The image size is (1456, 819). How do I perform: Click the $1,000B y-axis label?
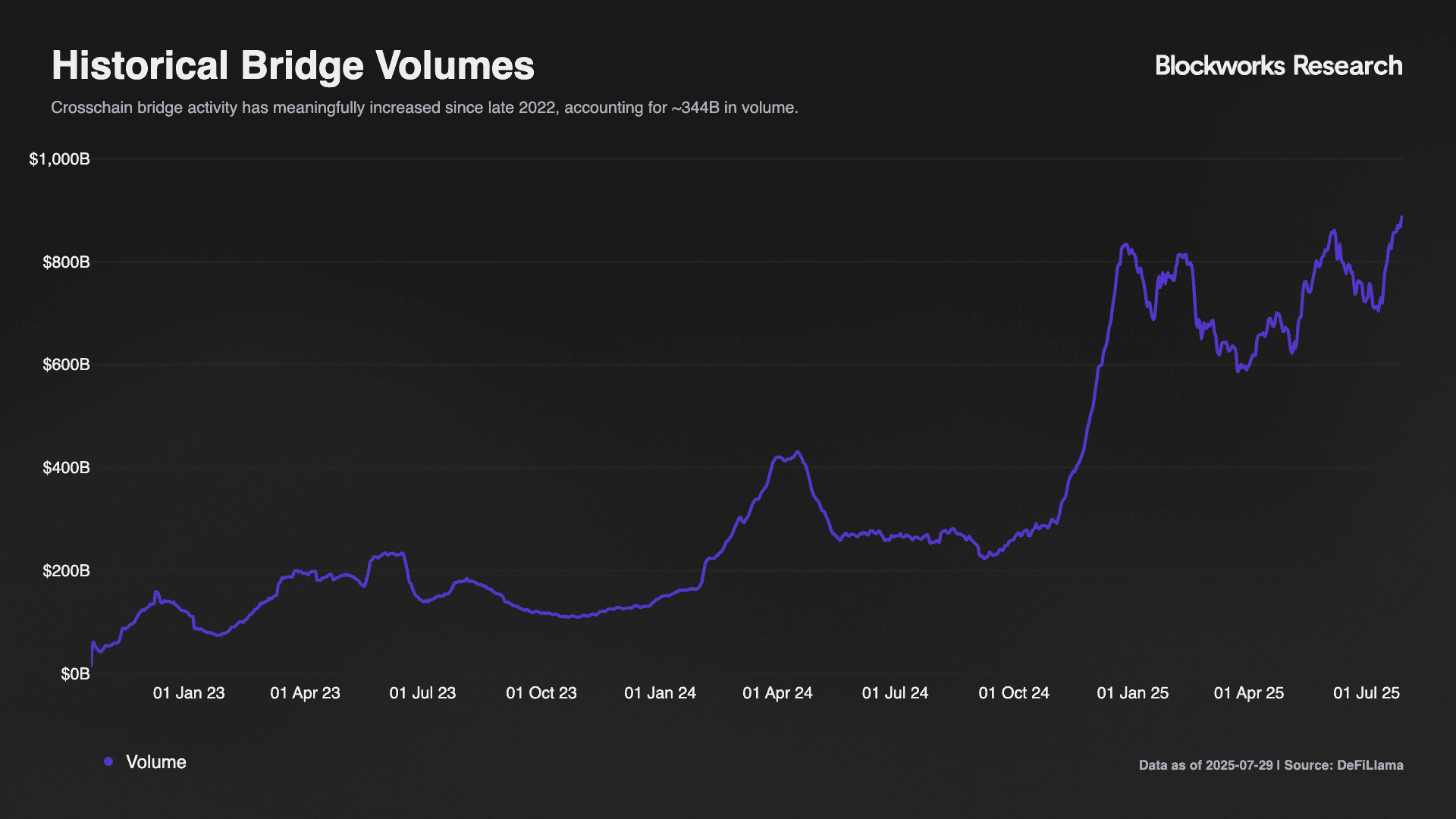59,159
